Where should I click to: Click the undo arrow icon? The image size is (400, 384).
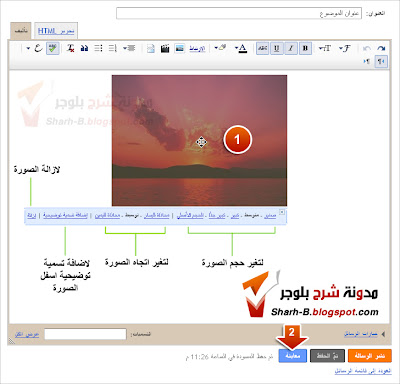(367, 49)
